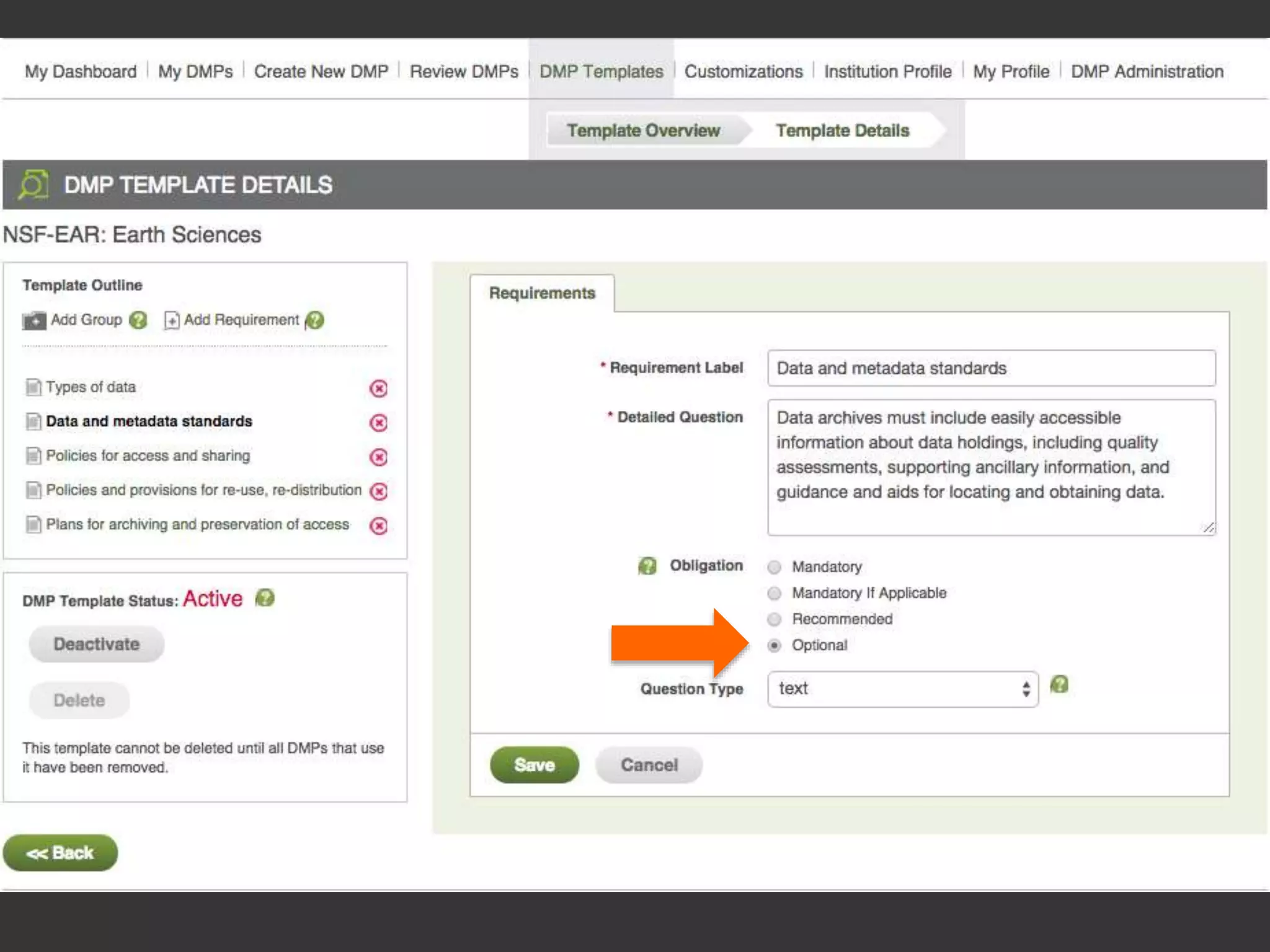This screenshot has width=1270, height=952.
Task: Click the Add Requirement plus icon
Action: coord(171,320)
